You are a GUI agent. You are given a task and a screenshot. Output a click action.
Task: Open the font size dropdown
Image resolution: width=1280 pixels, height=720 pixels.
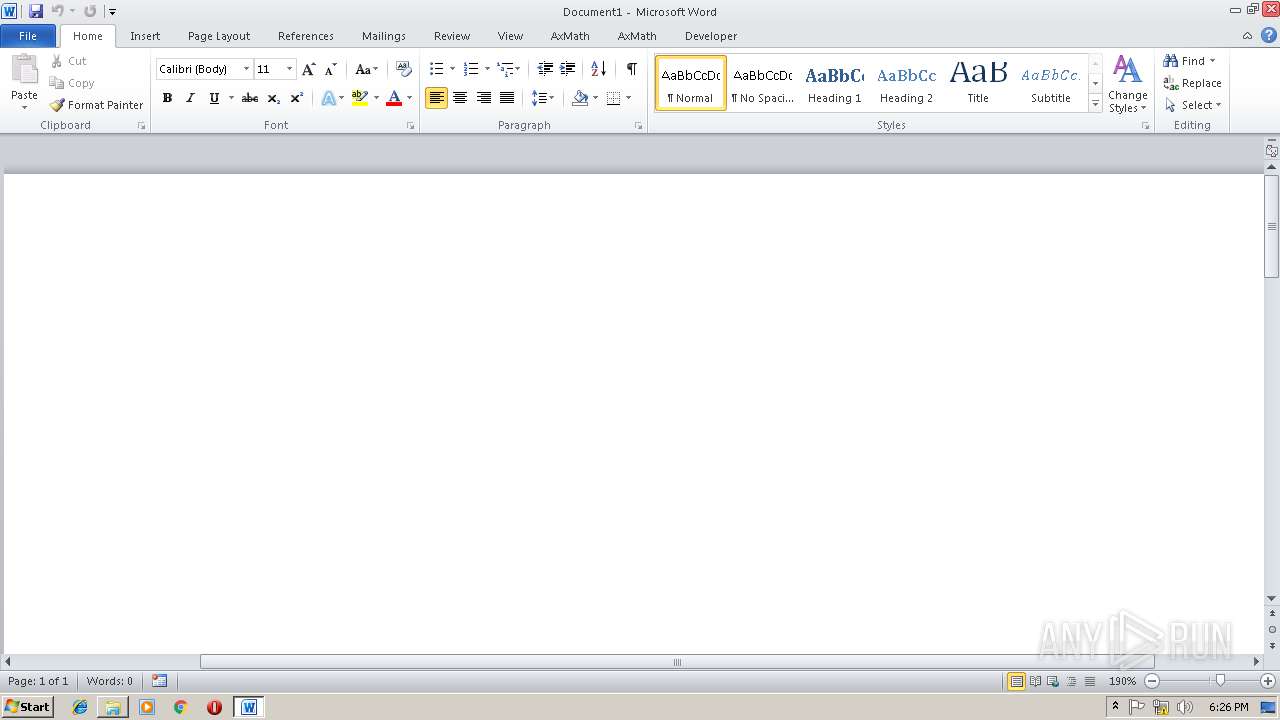tap(290, 69)
